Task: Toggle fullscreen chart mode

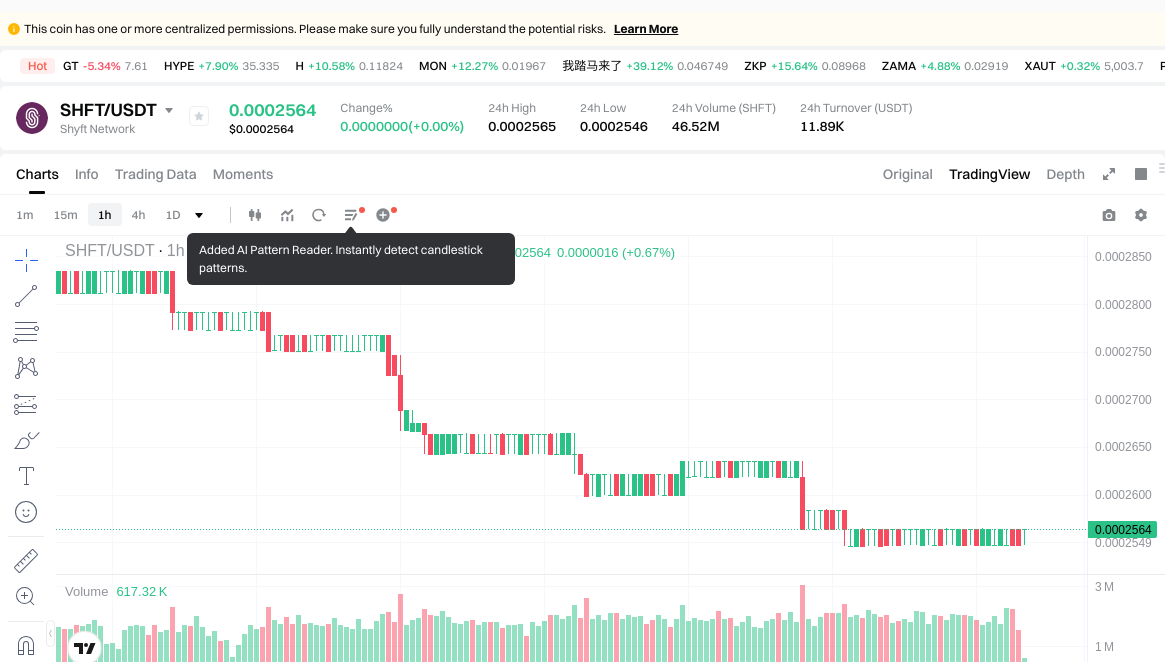Action: tap(1109, 174)
